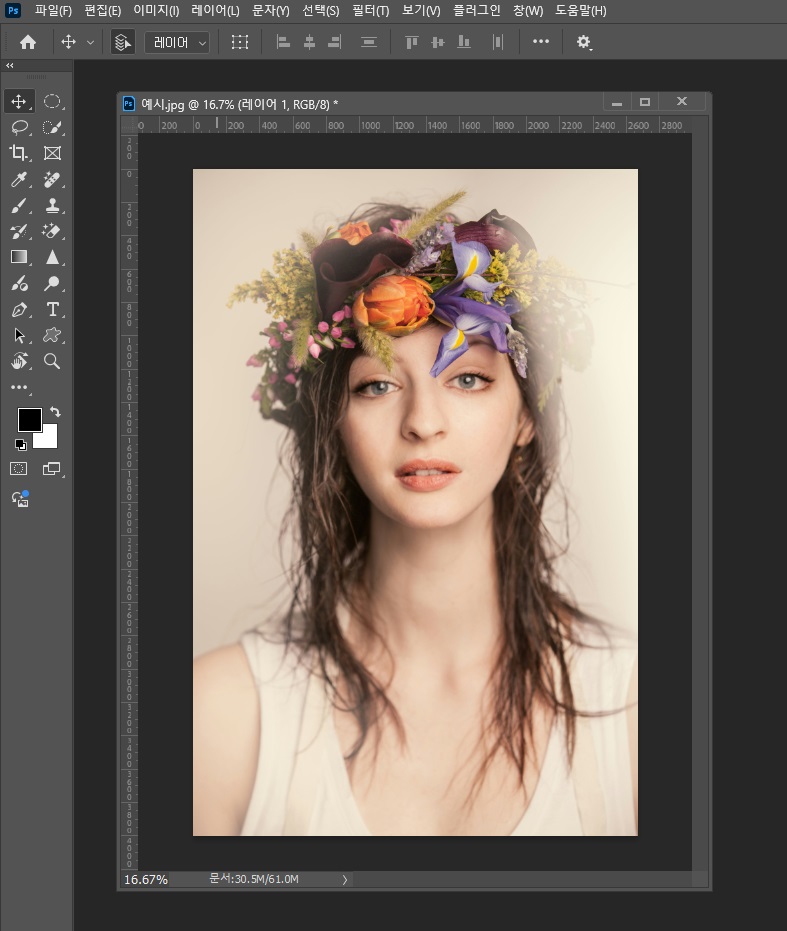Collapse the toolbox with double arrows
The image size is (787, 931).
tap(10, 65)
